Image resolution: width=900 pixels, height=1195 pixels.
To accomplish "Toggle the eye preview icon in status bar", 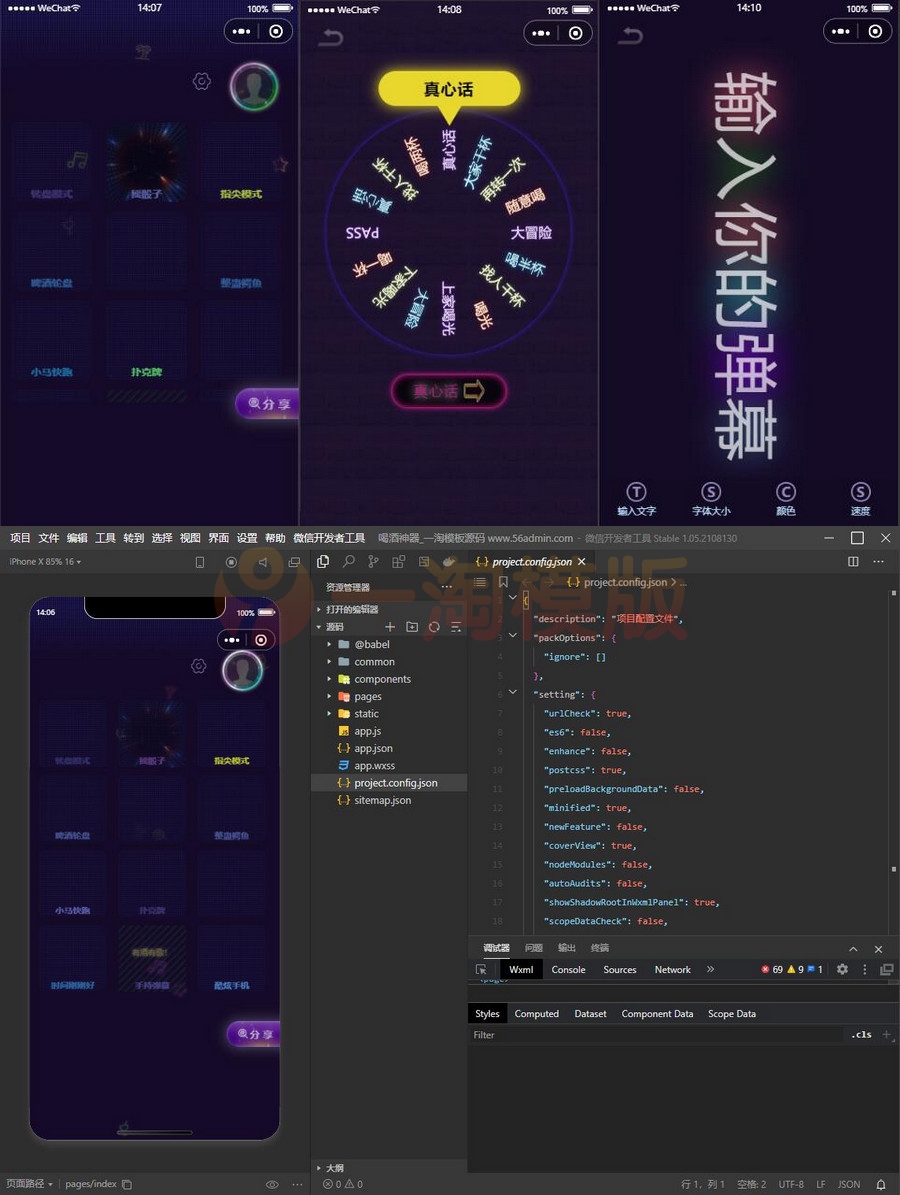I will click(272, 1184).
